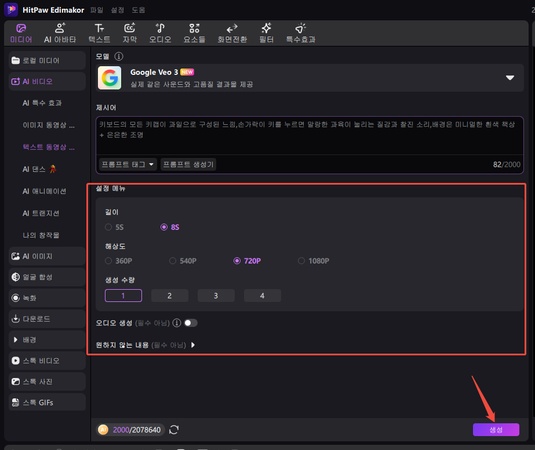Open 스톡 비디오 (Stock Video) in sidebar
The image size is (535, 450).
pyautogui.click(x=47, y=361)
